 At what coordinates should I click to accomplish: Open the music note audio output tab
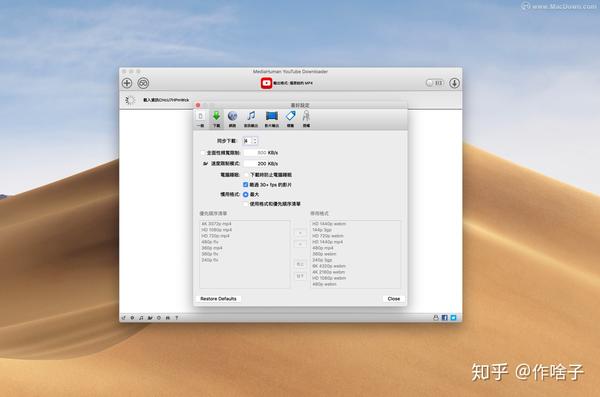(x=251, y=119)
